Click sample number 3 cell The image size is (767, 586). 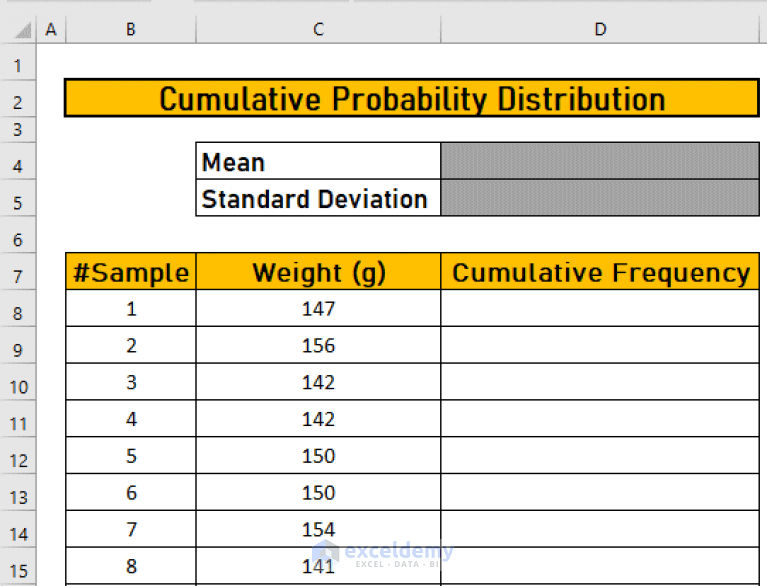pyautogui.click(x=131, y=382)
